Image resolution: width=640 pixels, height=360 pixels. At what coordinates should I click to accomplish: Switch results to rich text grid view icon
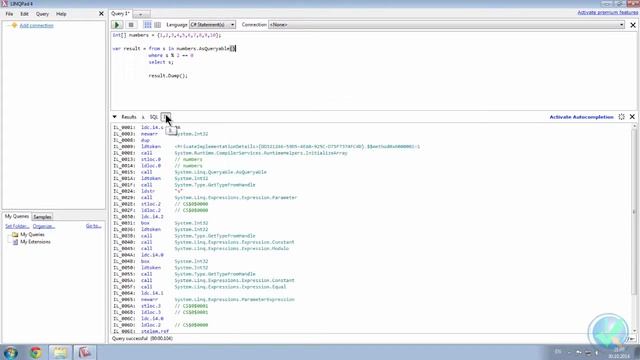click(147, 25)
